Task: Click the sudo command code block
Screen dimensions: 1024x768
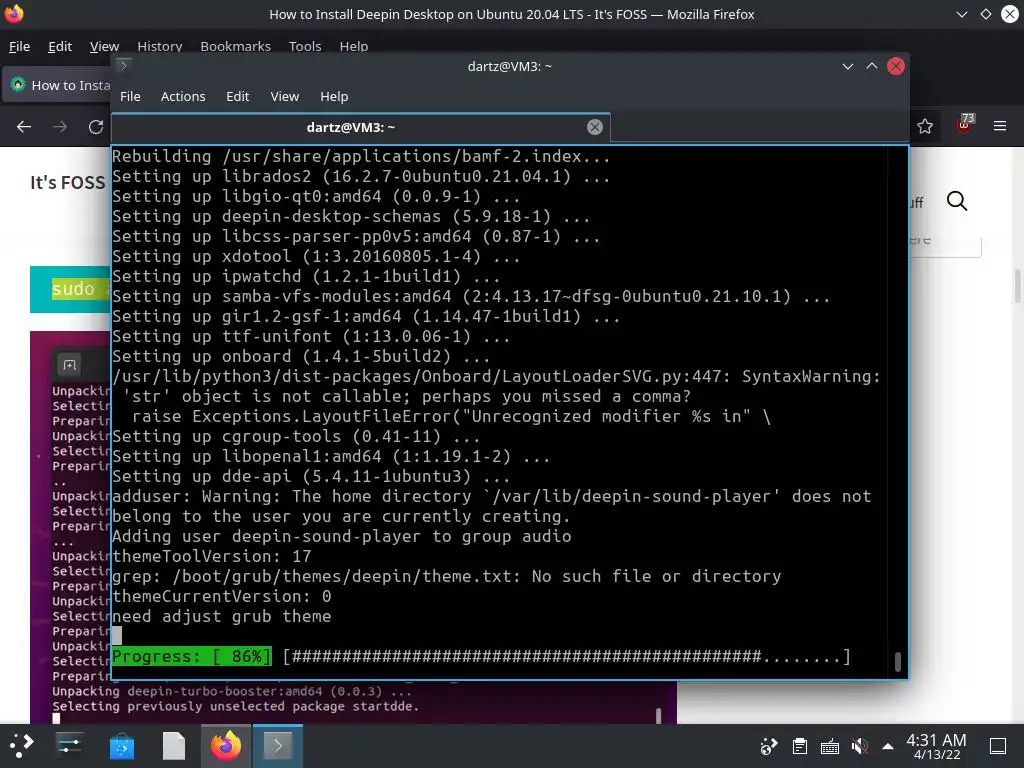Action: pos(71,289)
